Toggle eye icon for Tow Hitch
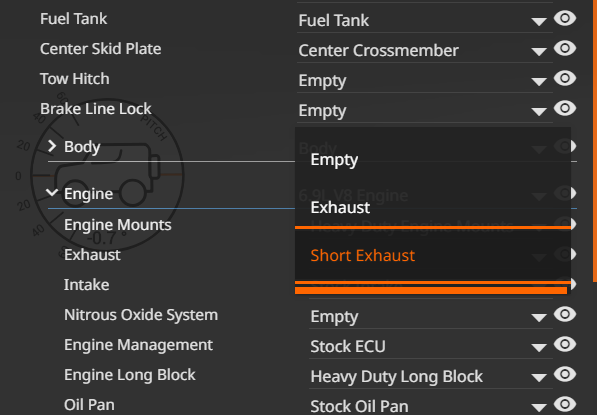Image resolution: width=597 pixels, height=415 pixels. 565,78
